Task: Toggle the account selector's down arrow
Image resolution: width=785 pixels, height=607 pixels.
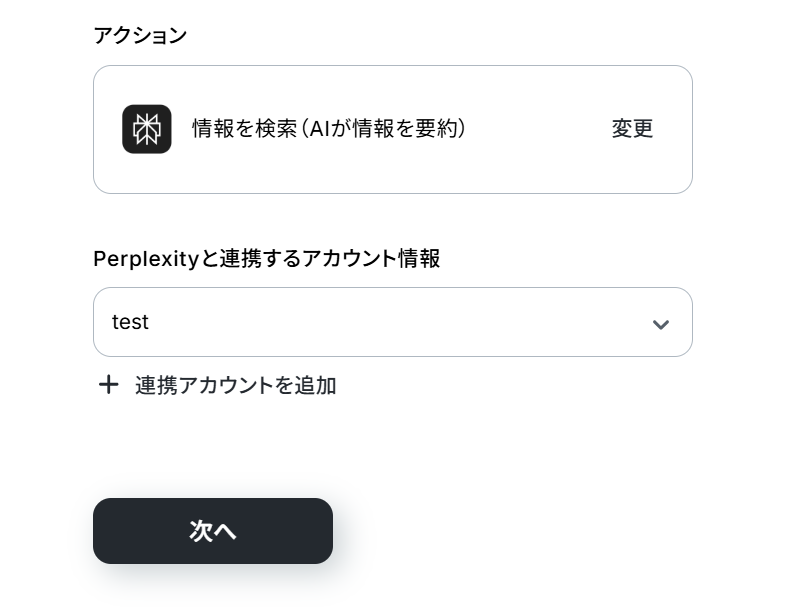Action: tap(660, 324)
